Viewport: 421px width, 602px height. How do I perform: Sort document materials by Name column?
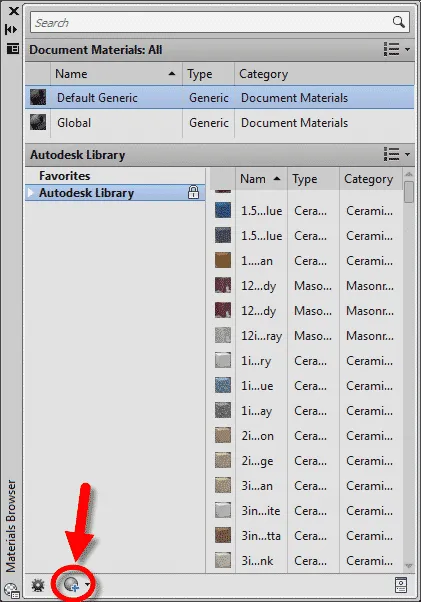point(116,74)
